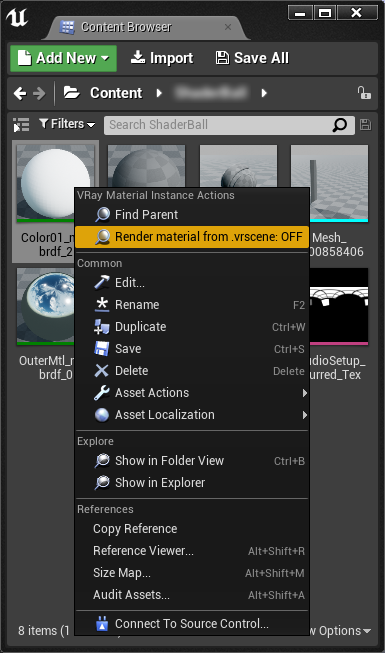Choose Save in the context menu
385x653 pixels.
pos(192,349)
